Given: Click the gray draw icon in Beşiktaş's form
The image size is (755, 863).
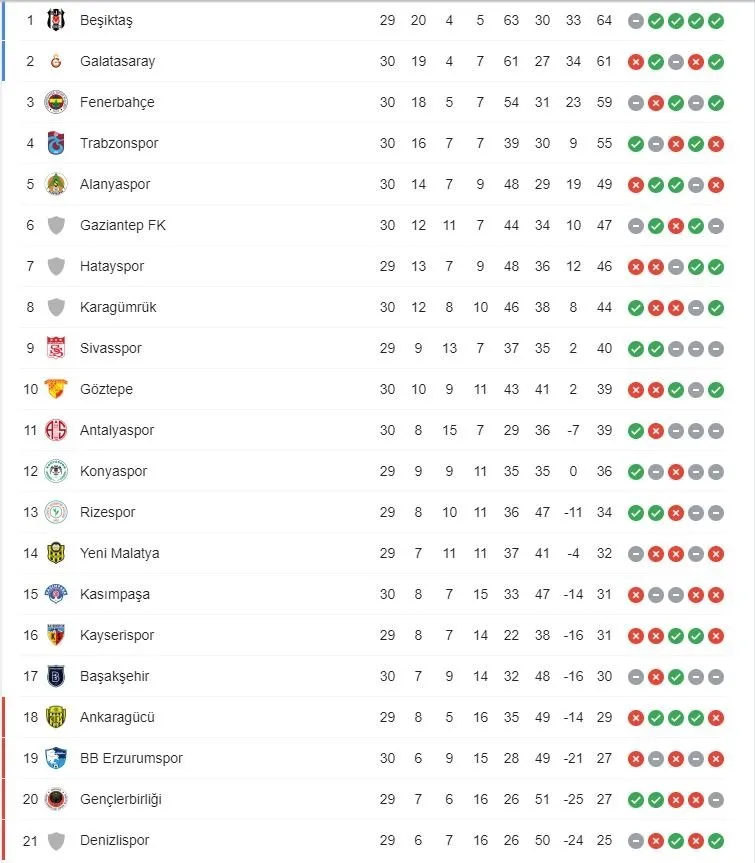Looking at the screenshot, I should click(635, 20).
